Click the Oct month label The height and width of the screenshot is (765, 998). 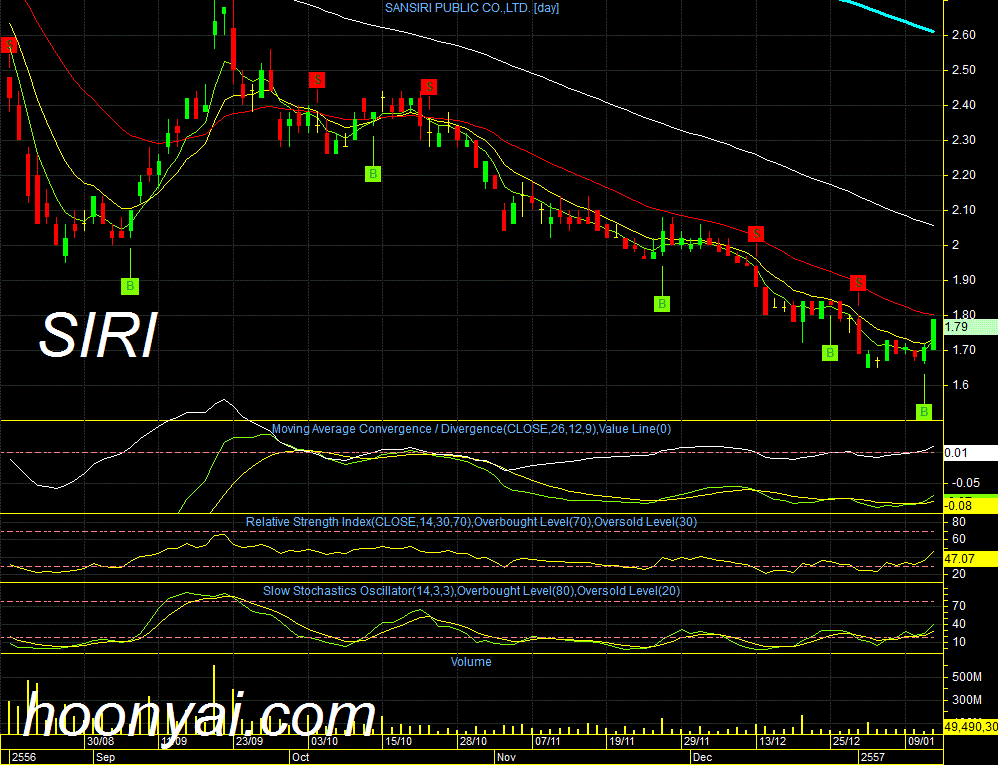[x=300, y=757]
